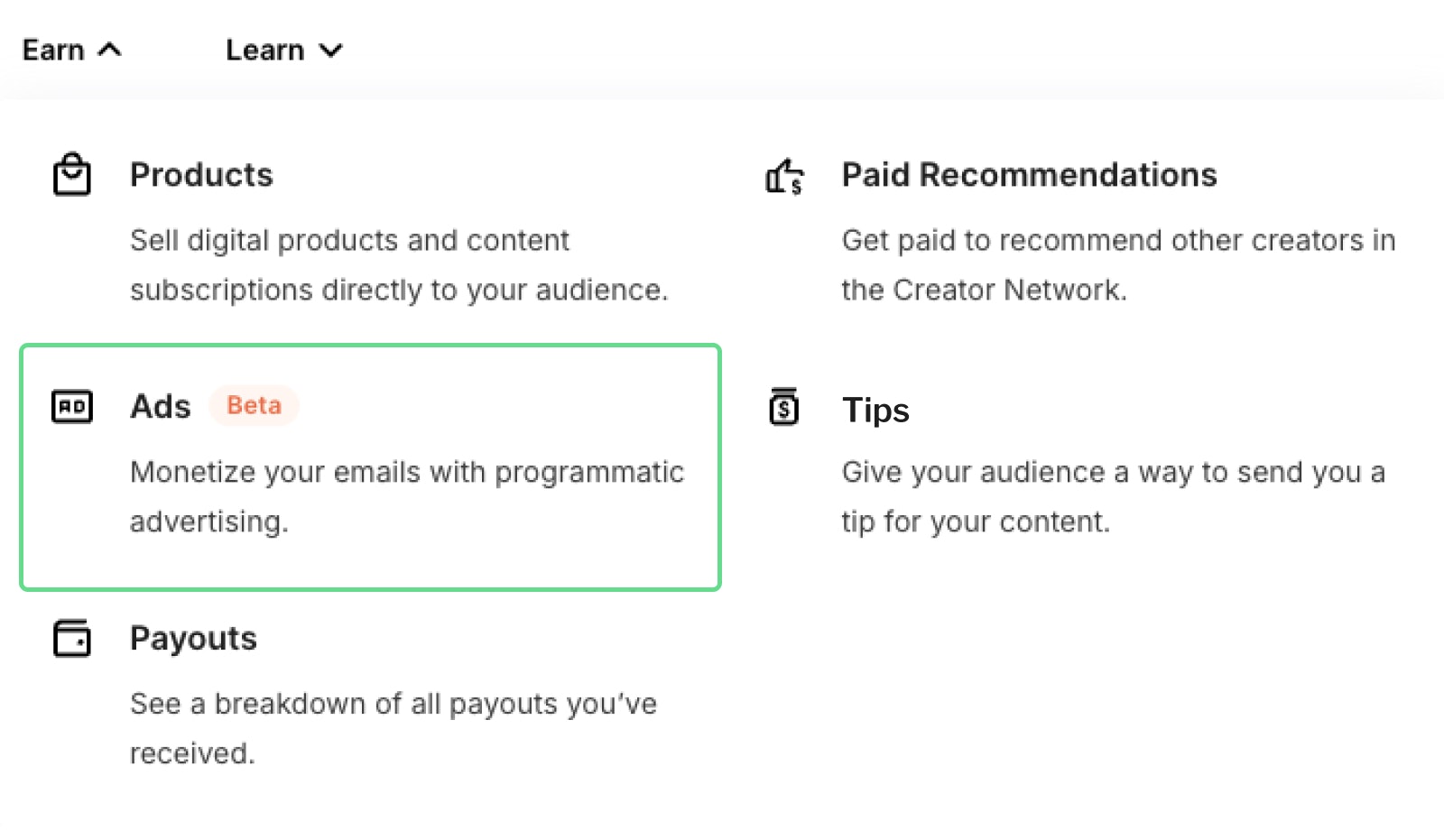1444x840 pixels.
Task: Select the Ads heading
Action: pyautogui.click(x=161, y=407)
